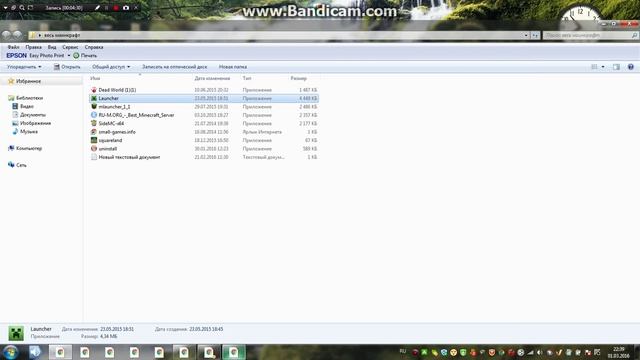The image size is (640, 360).
Task: Click the Bandicam red record stop button
Action: [x=116, y=8]
